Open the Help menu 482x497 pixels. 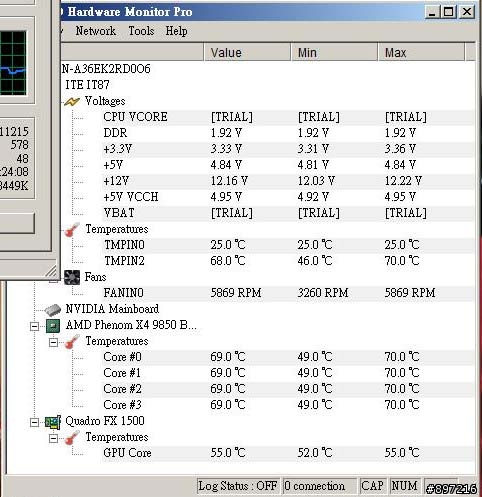coord(176,31)
